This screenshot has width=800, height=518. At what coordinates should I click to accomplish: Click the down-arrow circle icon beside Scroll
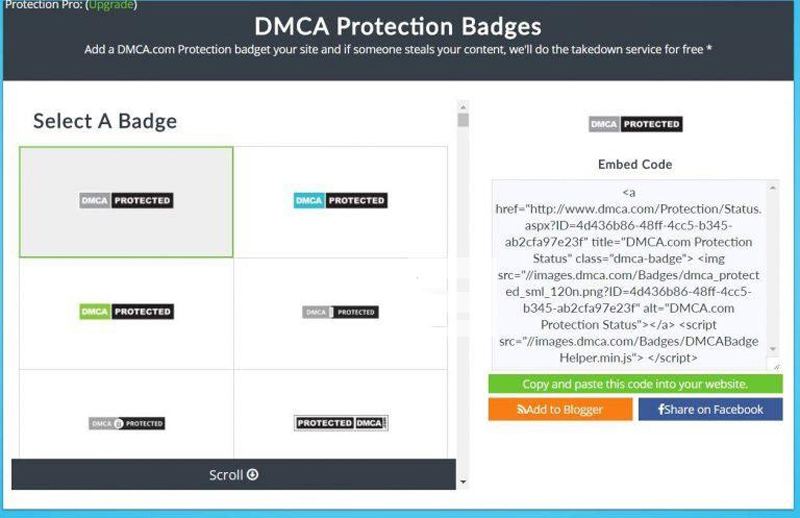click(252, 475)
